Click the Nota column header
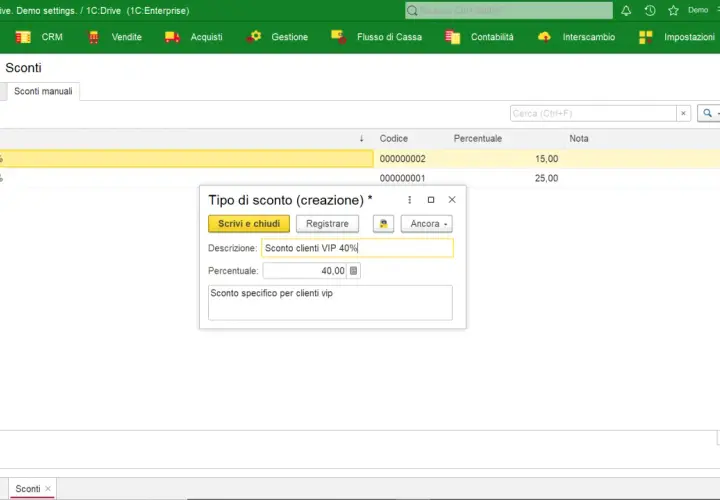 tap(579, 139)
